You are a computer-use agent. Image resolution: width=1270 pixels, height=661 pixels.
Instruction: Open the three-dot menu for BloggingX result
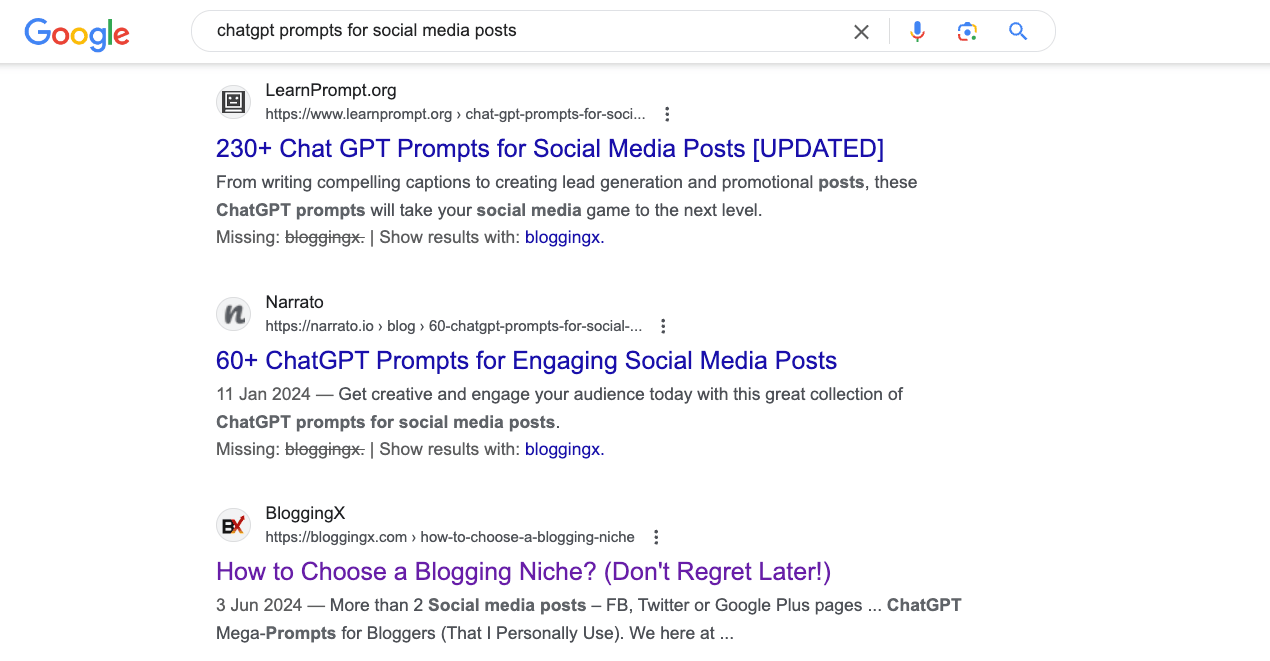(x=655, y=537)
